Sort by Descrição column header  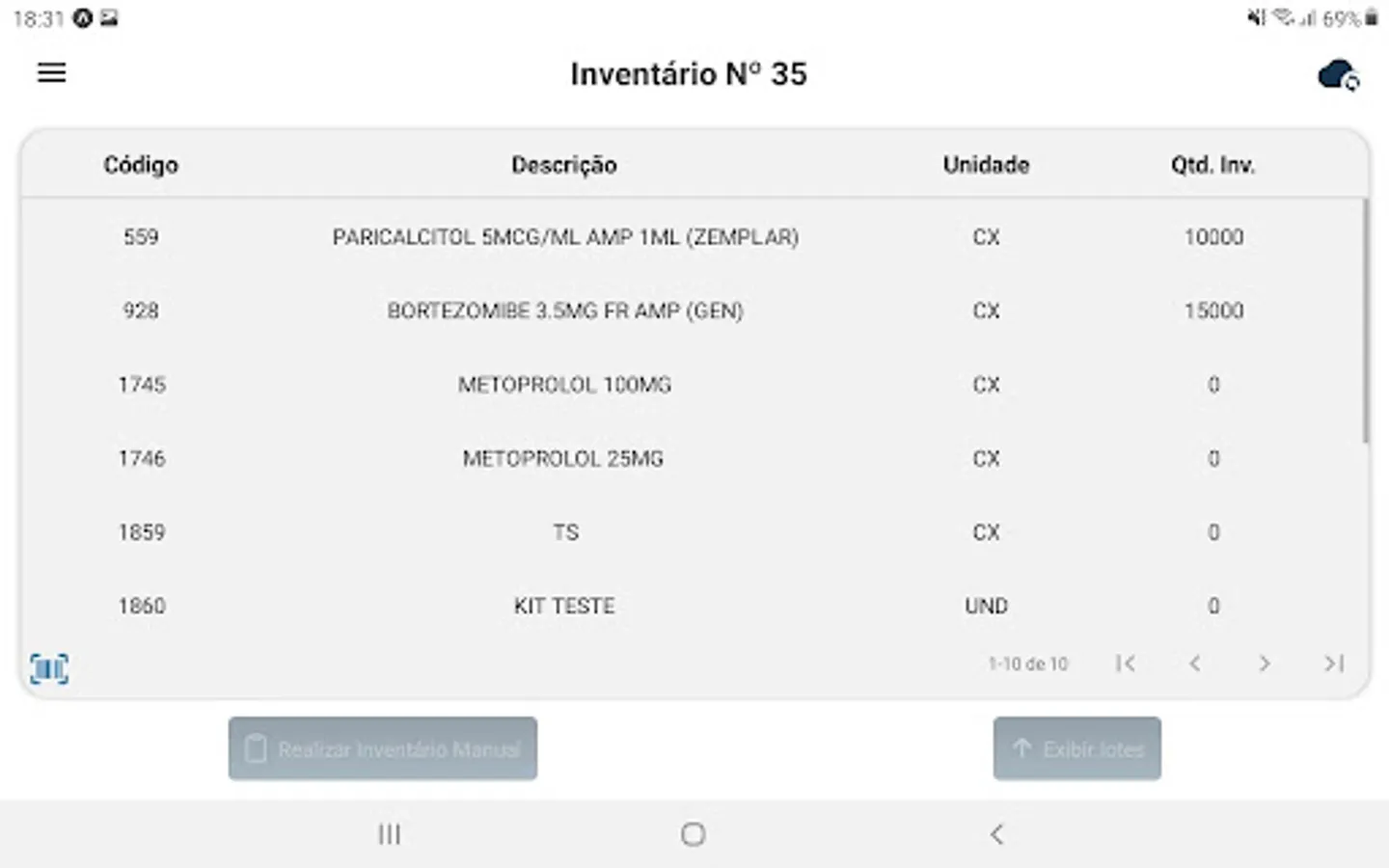click(564, 165)
